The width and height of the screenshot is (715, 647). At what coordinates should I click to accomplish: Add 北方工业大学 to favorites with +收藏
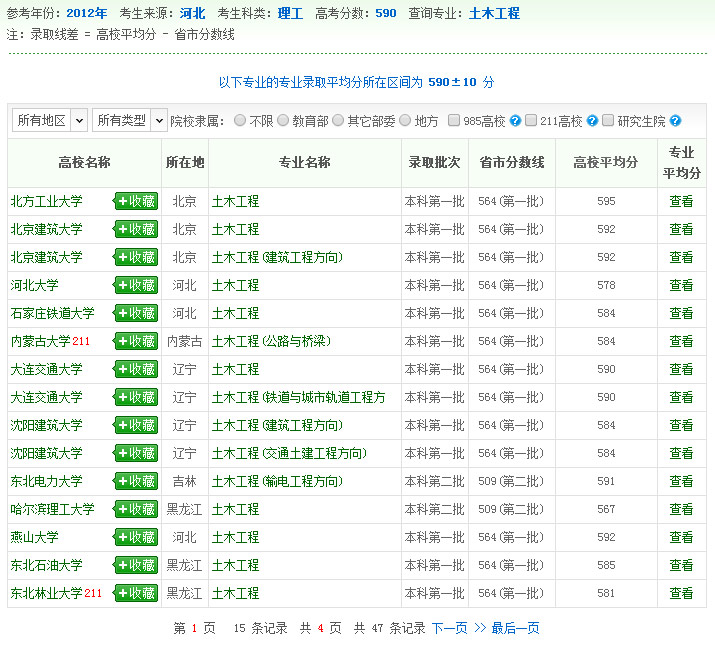pyautogui.click(x=136, y=201)
